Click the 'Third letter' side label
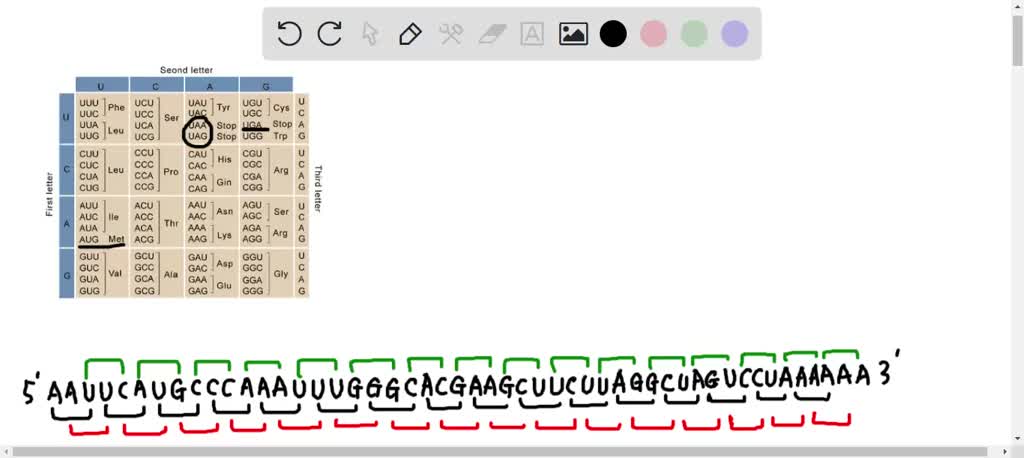 318,188
